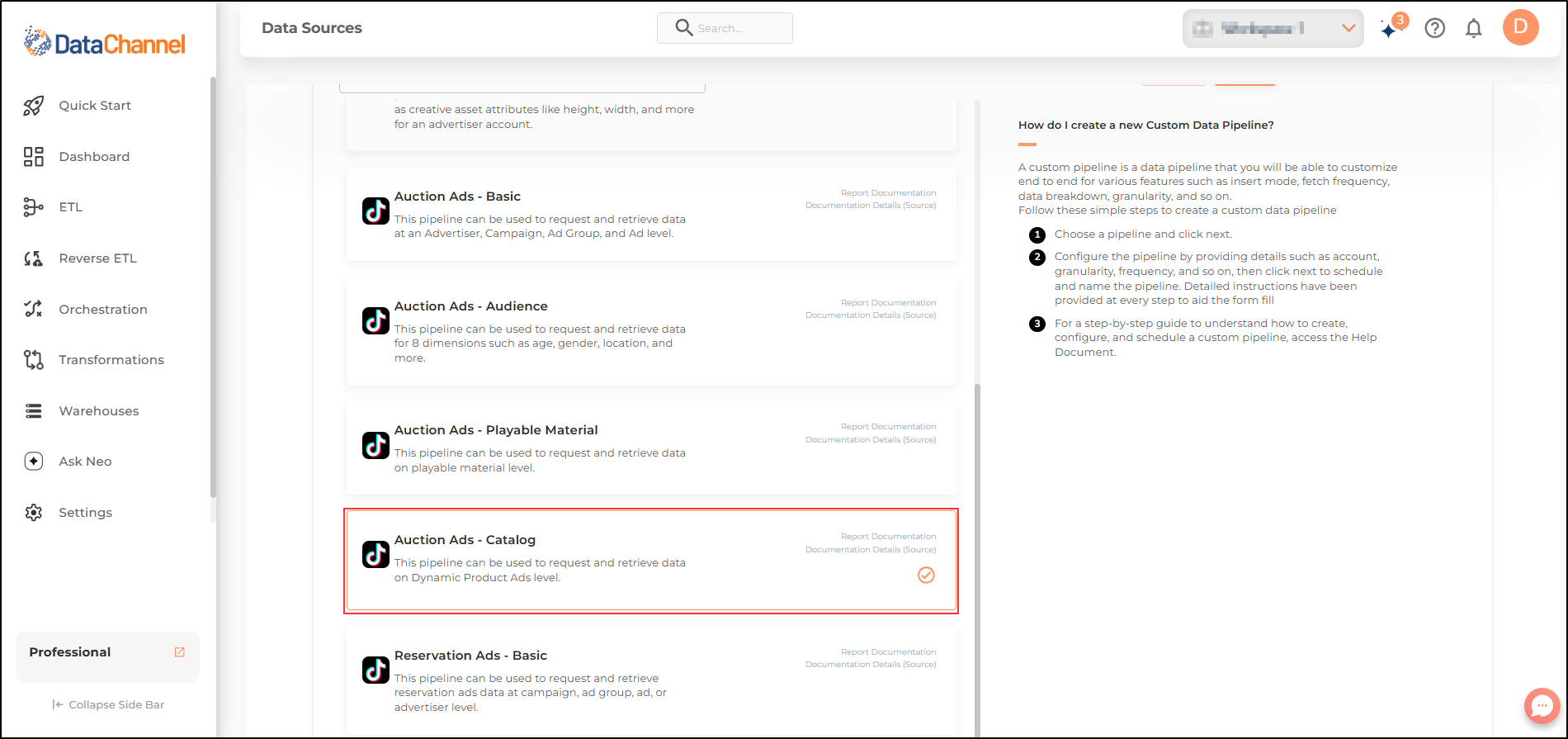
Task: Open Documentation Details (Source) for Auction Ads - Audience
Action: pyautogui.click(x=871, y=315)
